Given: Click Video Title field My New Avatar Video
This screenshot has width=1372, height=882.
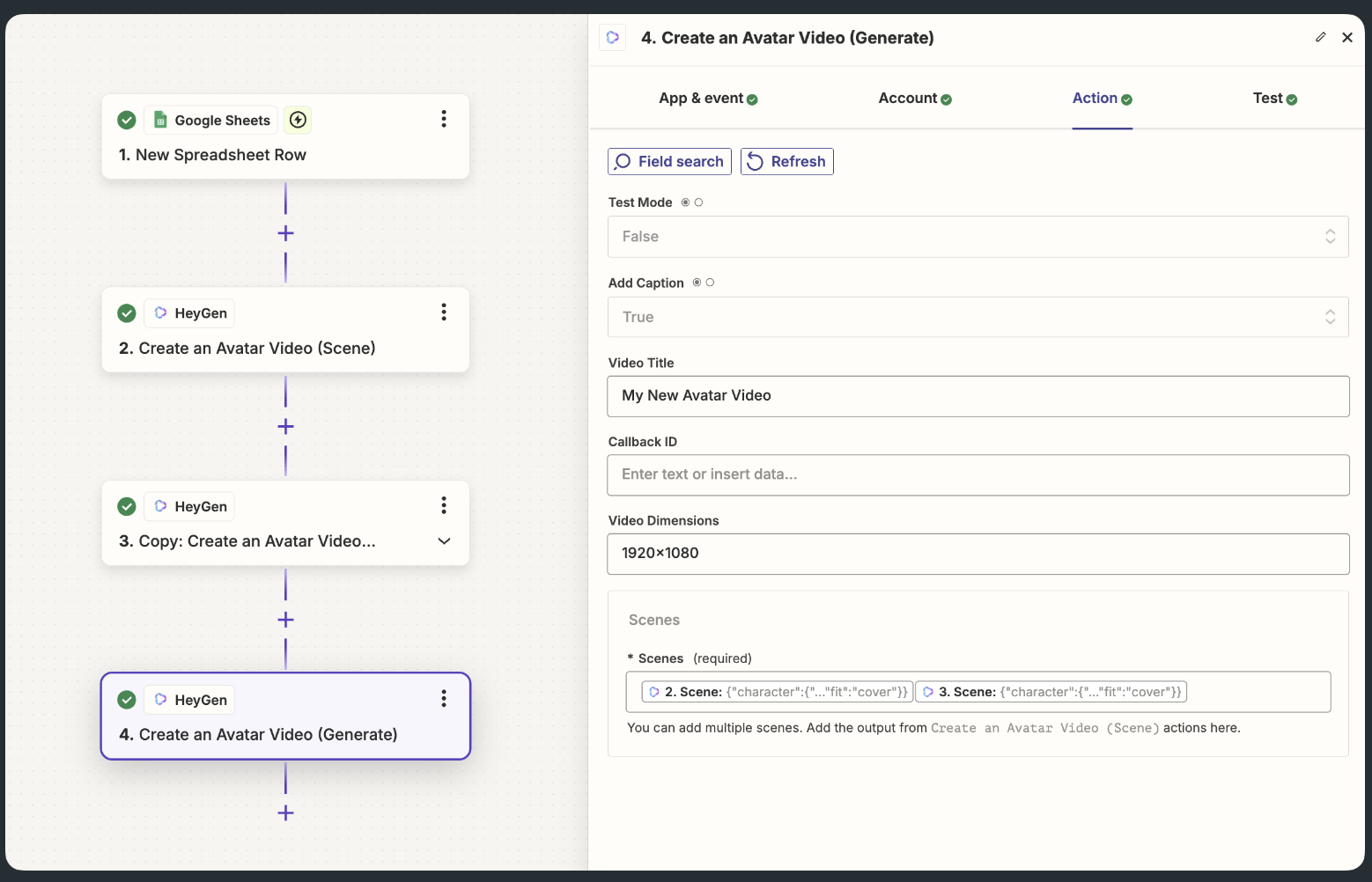Looking at the screenshot, I should pos(978,396).
